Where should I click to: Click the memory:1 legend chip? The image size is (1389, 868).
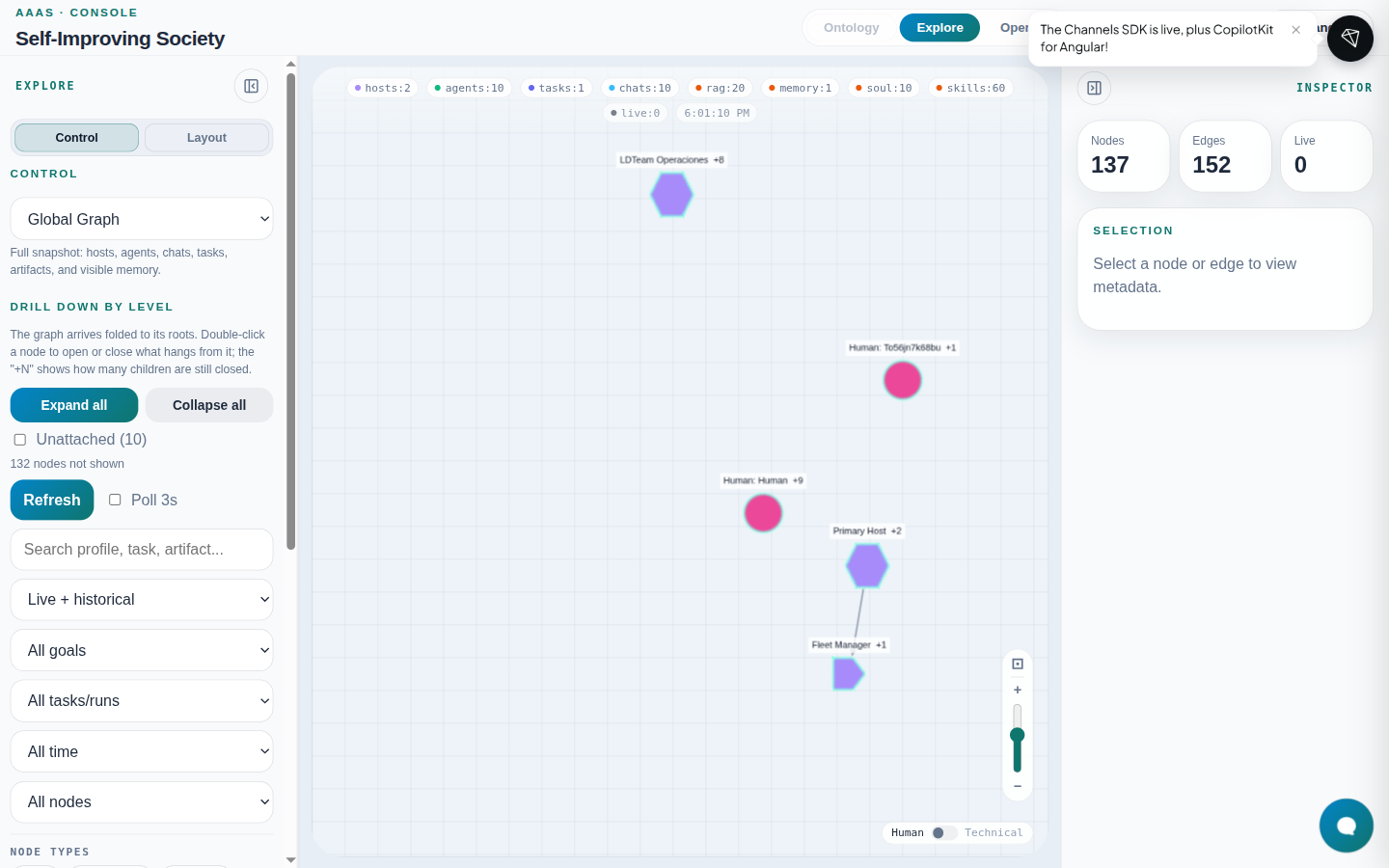pos(801,88)
